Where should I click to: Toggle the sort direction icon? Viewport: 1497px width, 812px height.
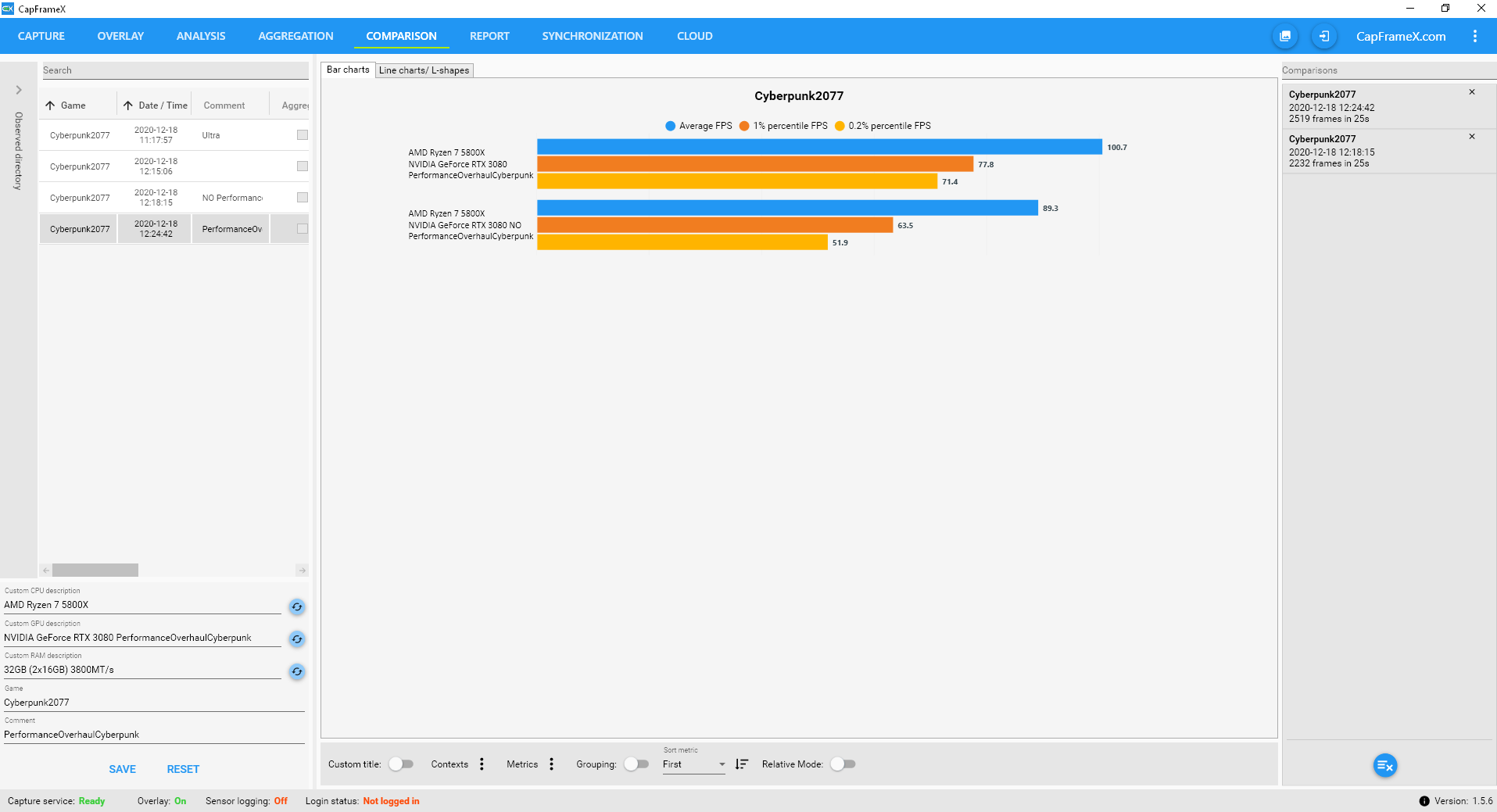(742, 764)
